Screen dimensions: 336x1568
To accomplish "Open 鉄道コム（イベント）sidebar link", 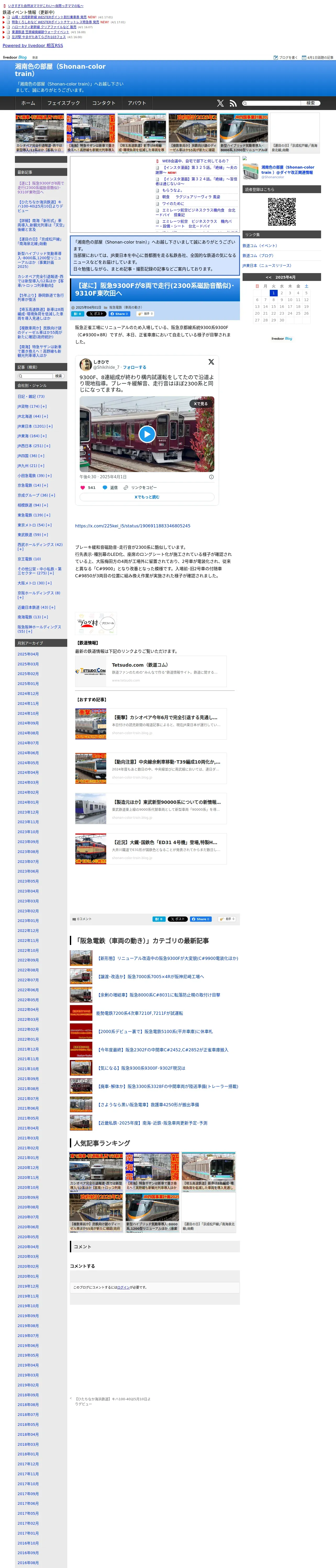I will tap(260, 246).
